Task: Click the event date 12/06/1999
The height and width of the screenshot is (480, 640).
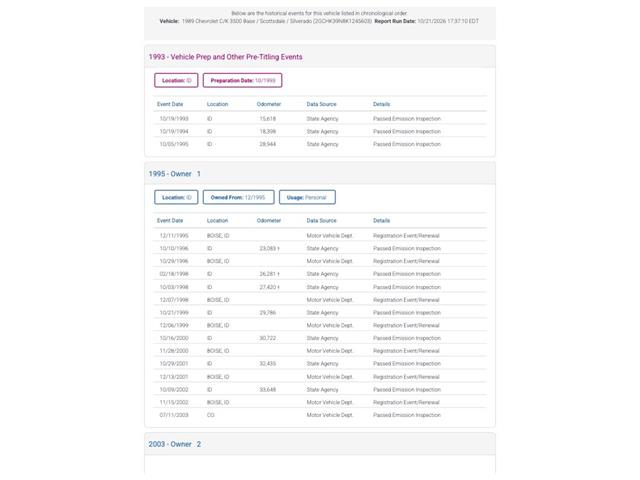Action: tap(174, 325)
